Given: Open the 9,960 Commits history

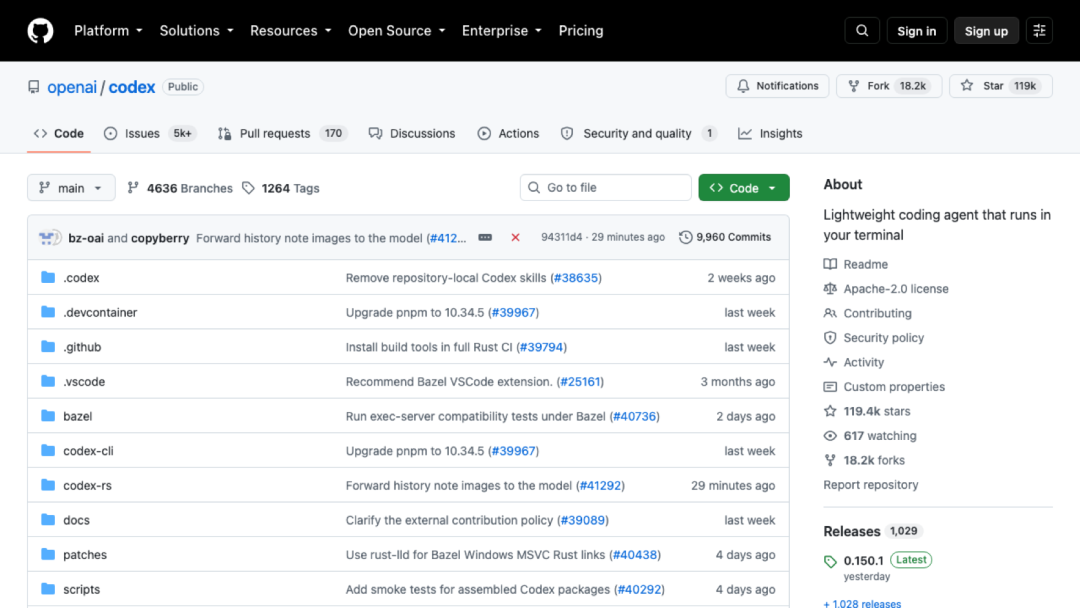Looking at the screenshot, I should point(725,237).
